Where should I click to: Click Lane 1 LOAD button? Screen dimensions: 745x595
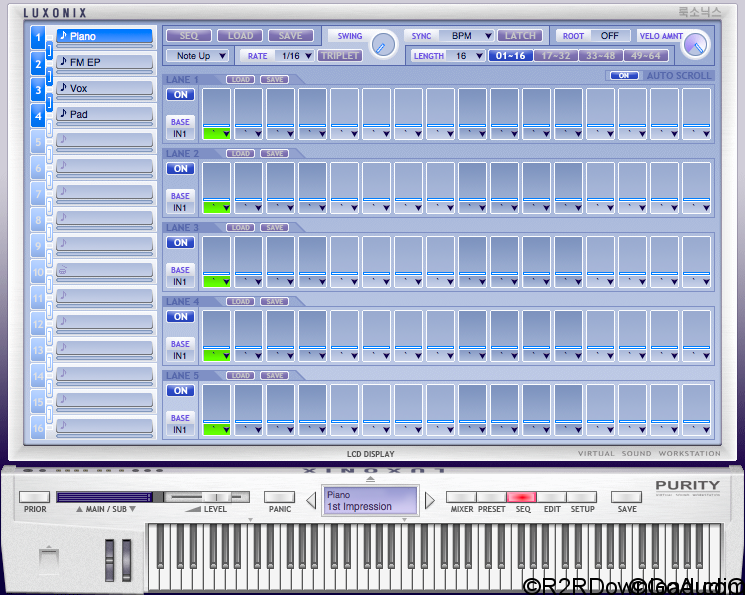tap(240, 79)
